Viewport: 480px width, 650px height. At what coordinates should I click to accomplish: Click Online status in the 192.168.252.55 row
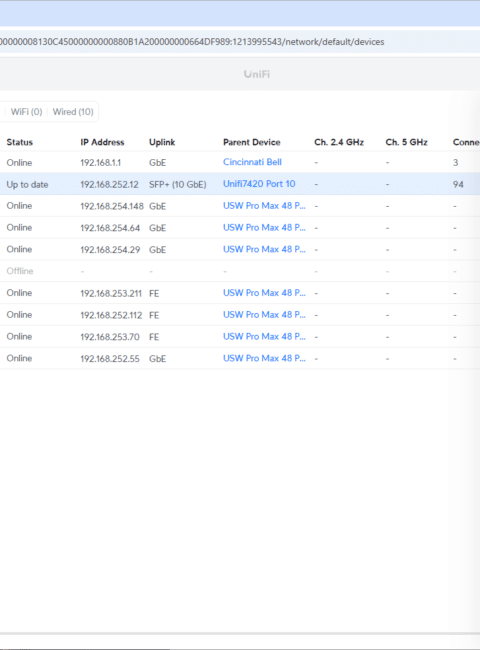[19, 358]
